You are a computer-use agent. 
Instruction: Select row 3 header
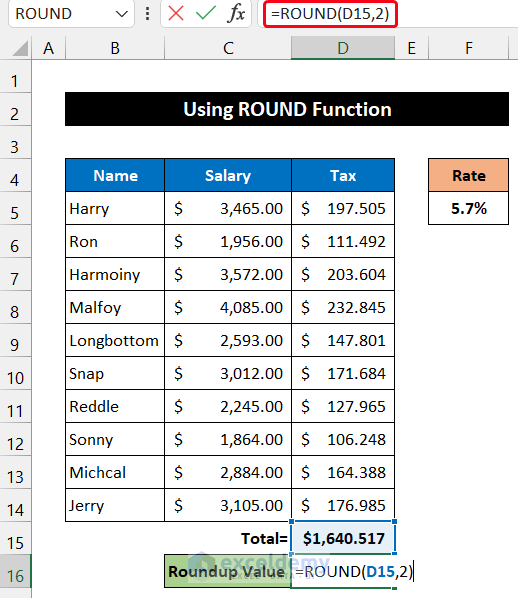(x=15, y=143)
